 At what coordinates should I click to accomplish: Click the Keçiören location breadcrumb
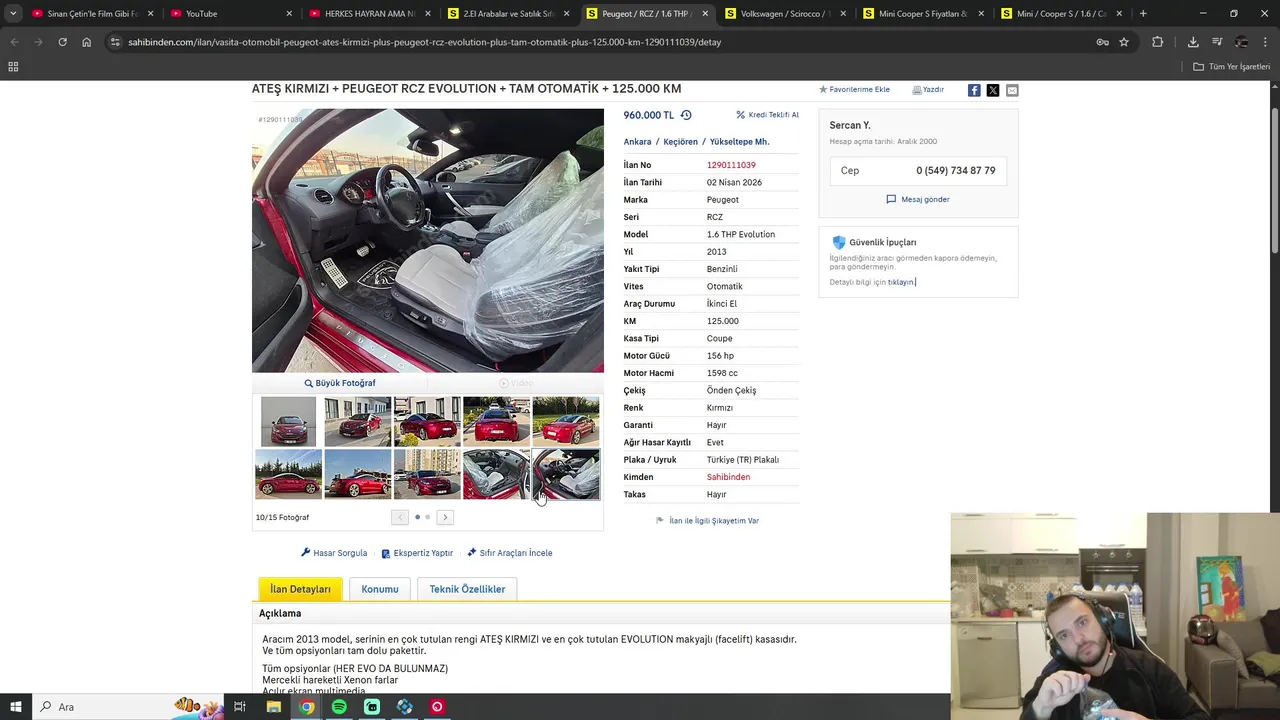pos(680,142)
